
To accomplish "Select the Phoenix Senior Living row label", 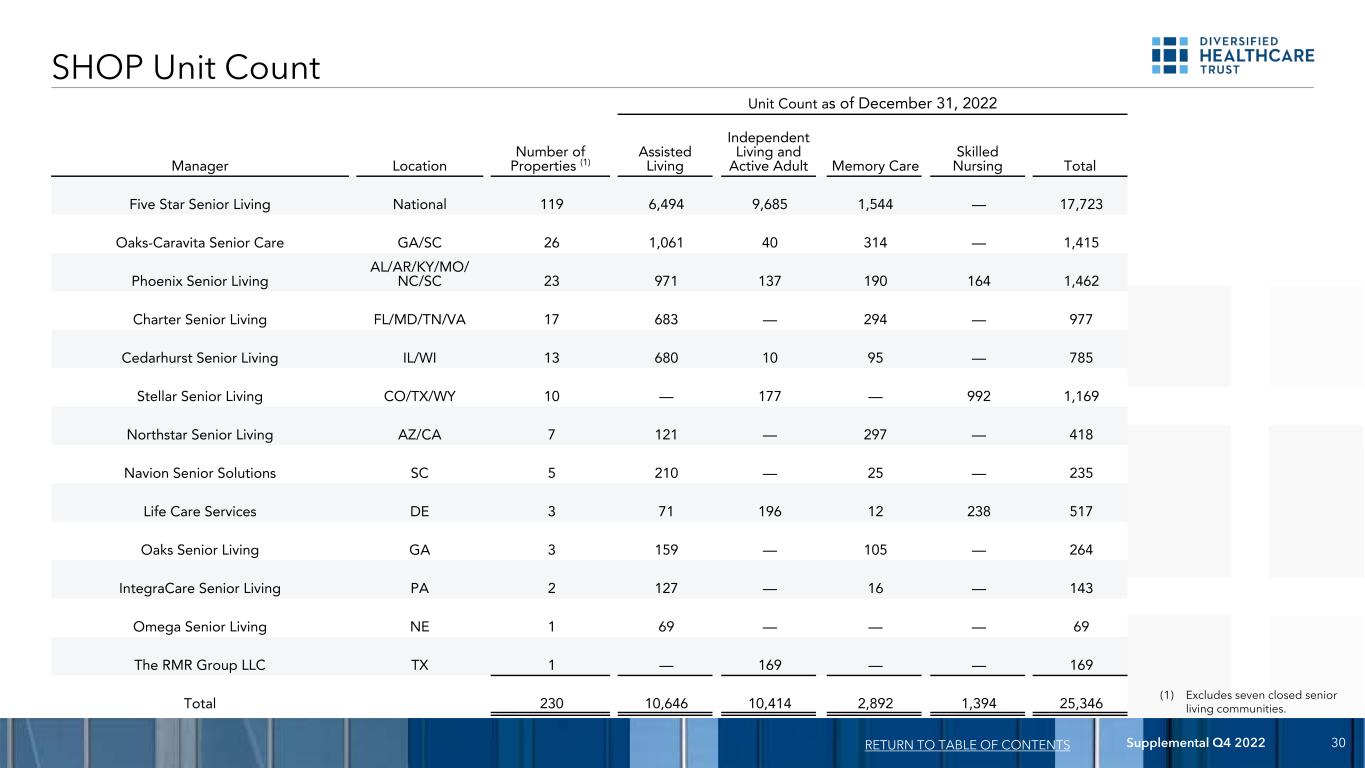I will coord(200,281).
